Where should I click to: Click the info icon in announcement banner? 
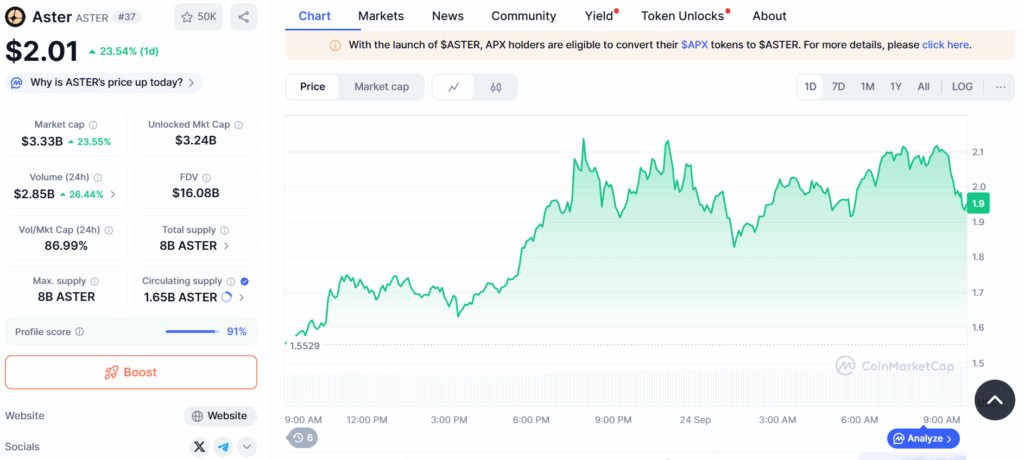click(335, 45)
